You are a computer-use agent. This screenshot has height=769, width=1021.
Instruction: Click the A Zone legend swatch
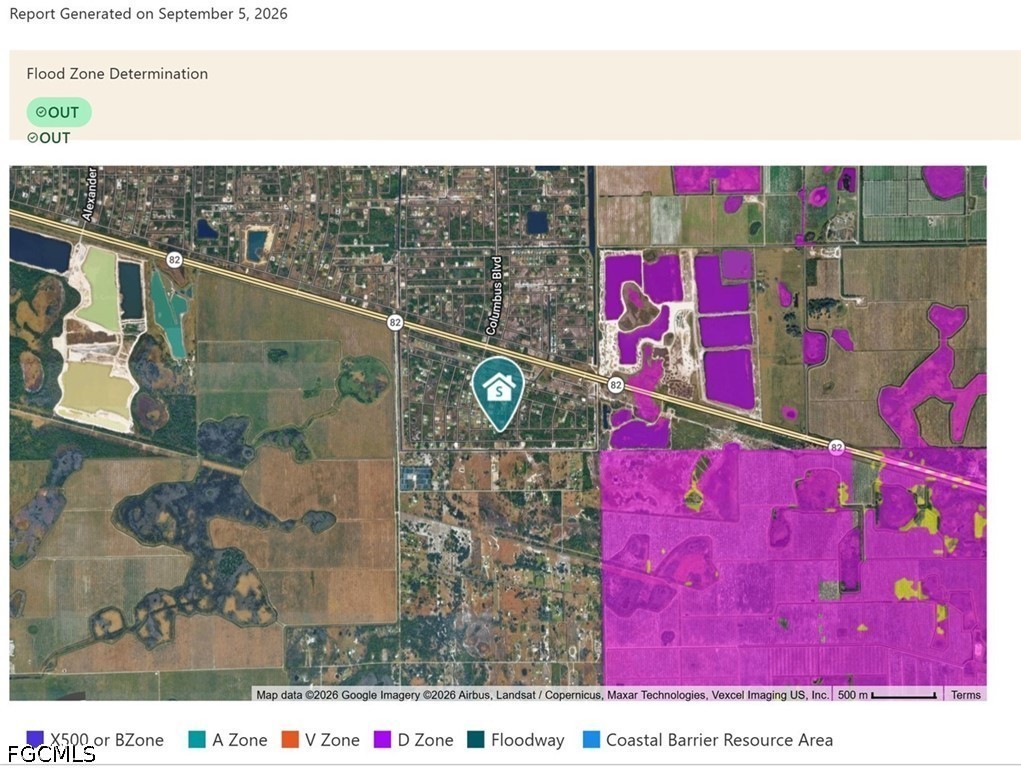tap(197, 740)
